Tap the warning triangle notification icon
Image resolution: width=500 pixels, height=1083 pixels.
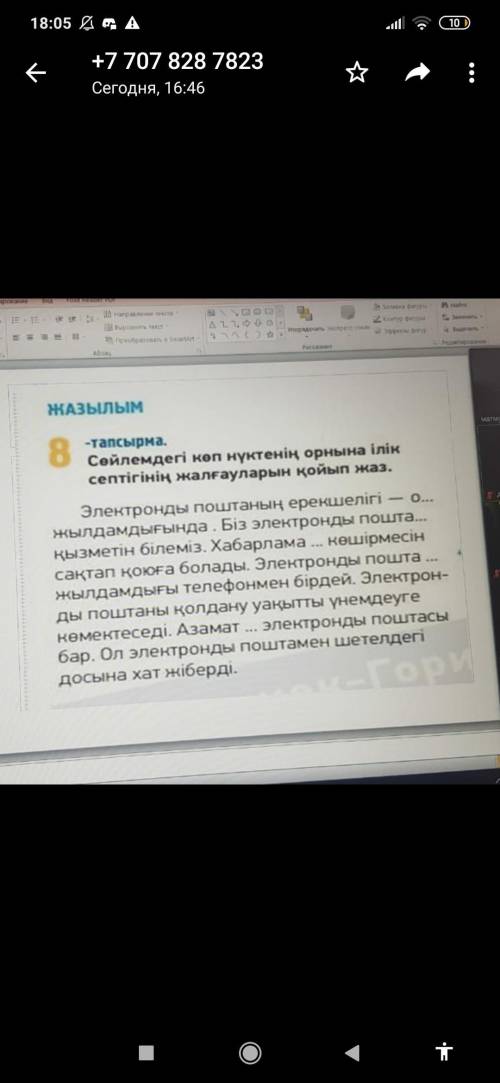point(132,23)
